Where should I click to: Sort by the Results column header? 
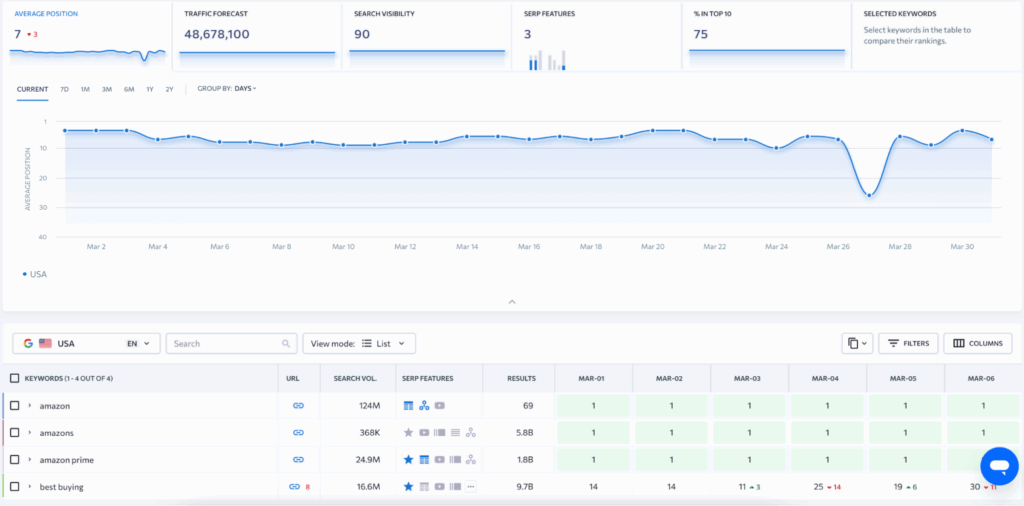(x=521, y=378)
